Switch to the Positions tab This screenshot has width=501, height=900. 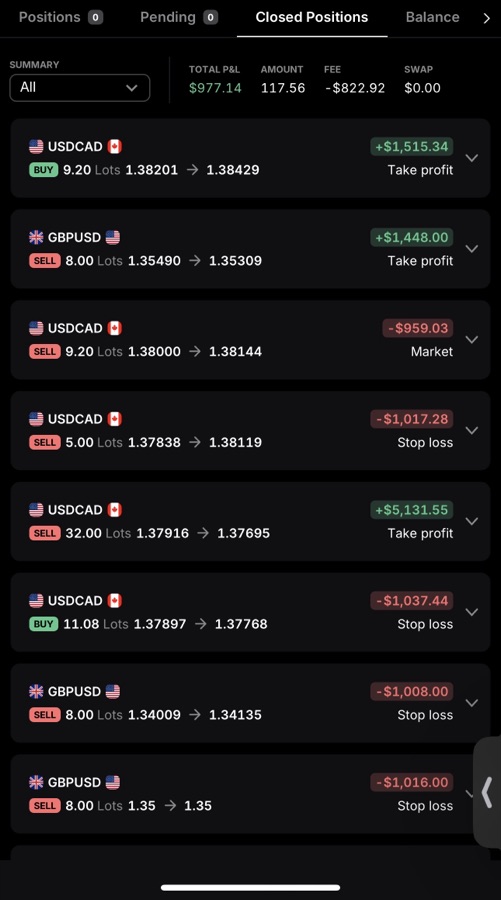pyautogui.click(x=60, y=17)
